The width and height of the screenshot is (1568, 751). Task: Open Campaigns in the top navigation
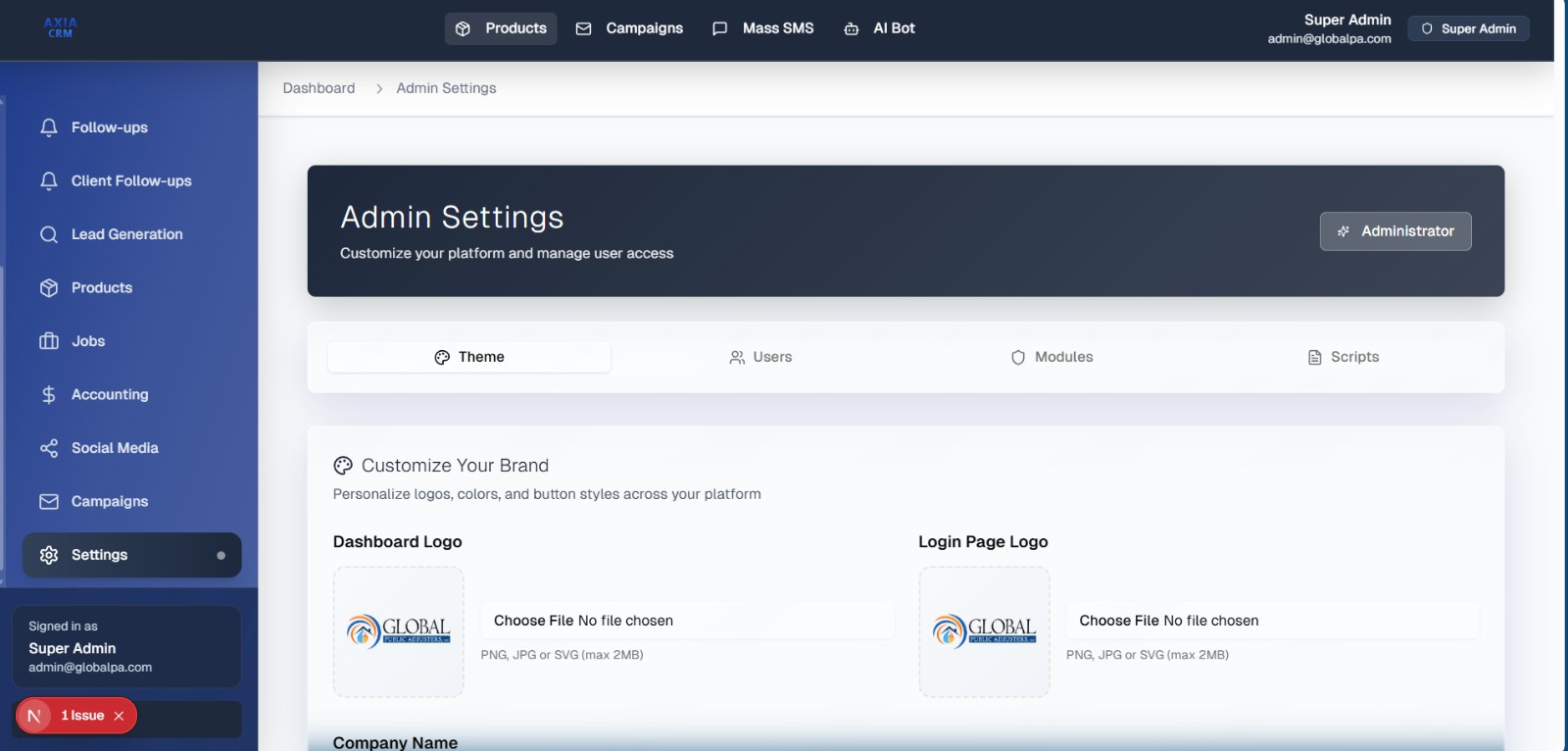[629, 28]
